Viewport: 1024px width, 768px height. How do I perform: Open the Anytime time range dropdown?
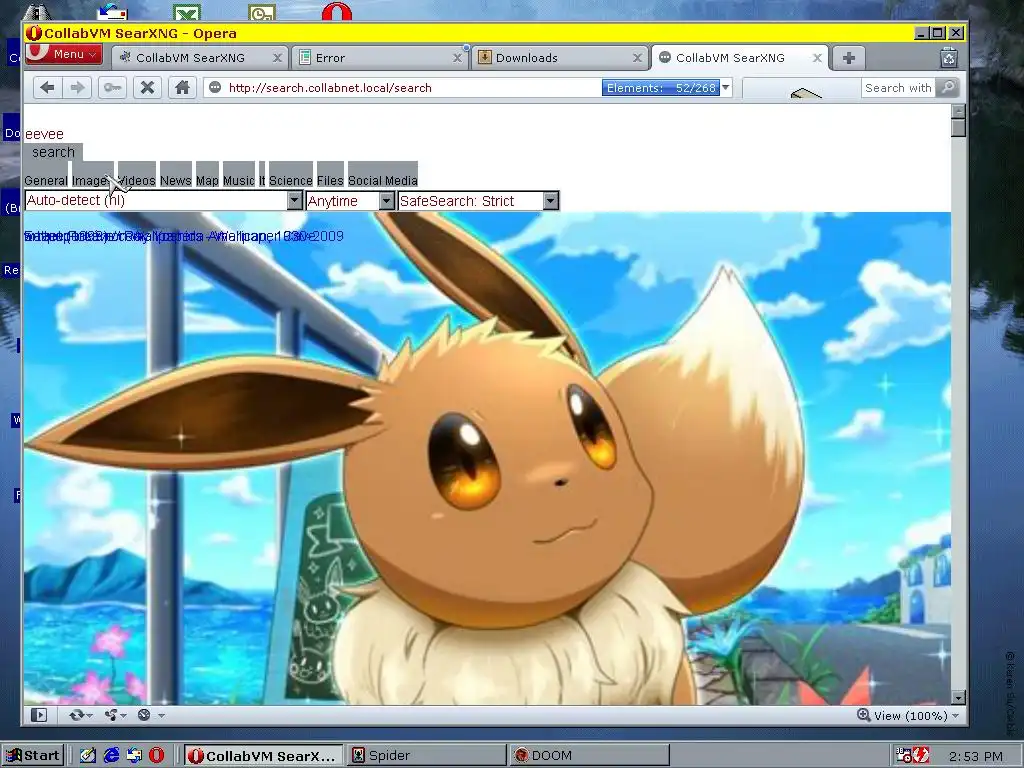[350, 200]
